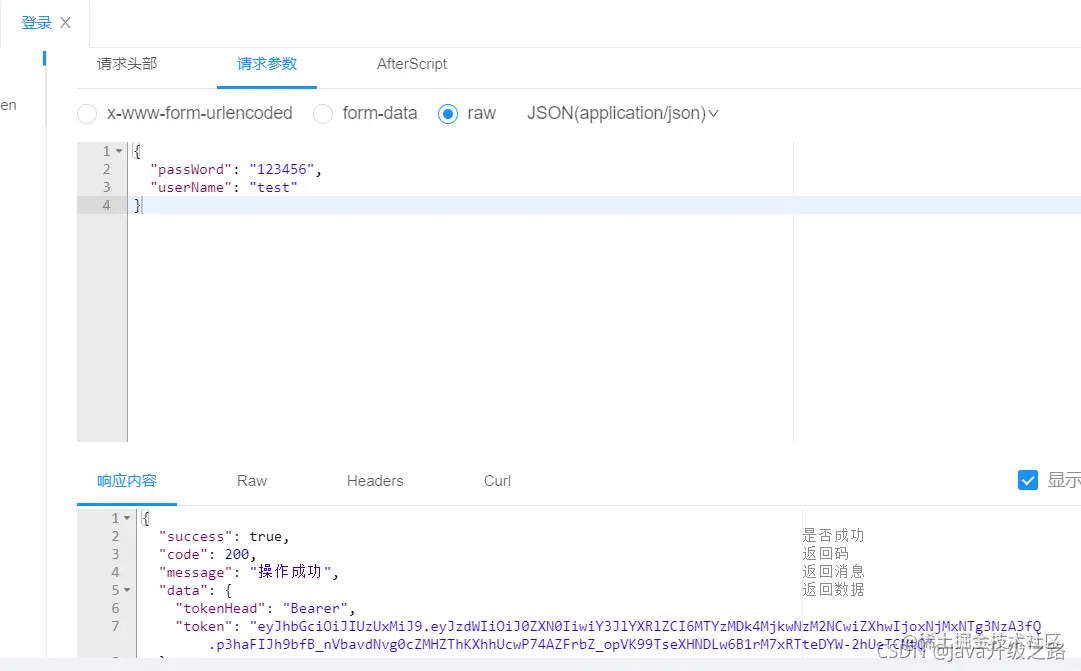Viewport: 1081px width, 671px height.
Task: Select x-www-form-urlencoded radio option
Action: 87,114
